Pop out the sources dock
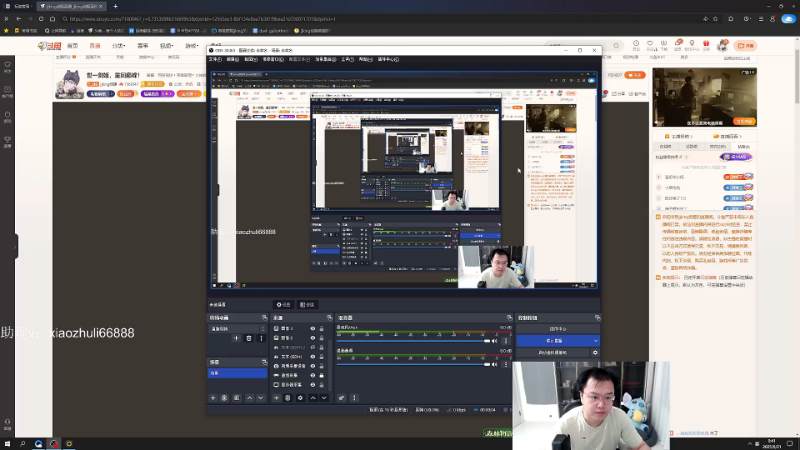 point(329,318)
